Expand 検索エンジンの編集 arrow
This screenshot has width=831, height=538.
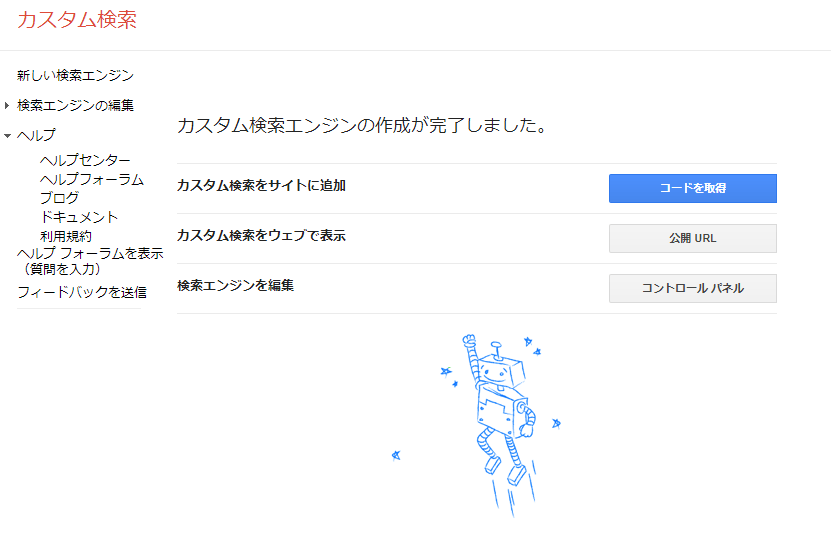tap(7, 105)
